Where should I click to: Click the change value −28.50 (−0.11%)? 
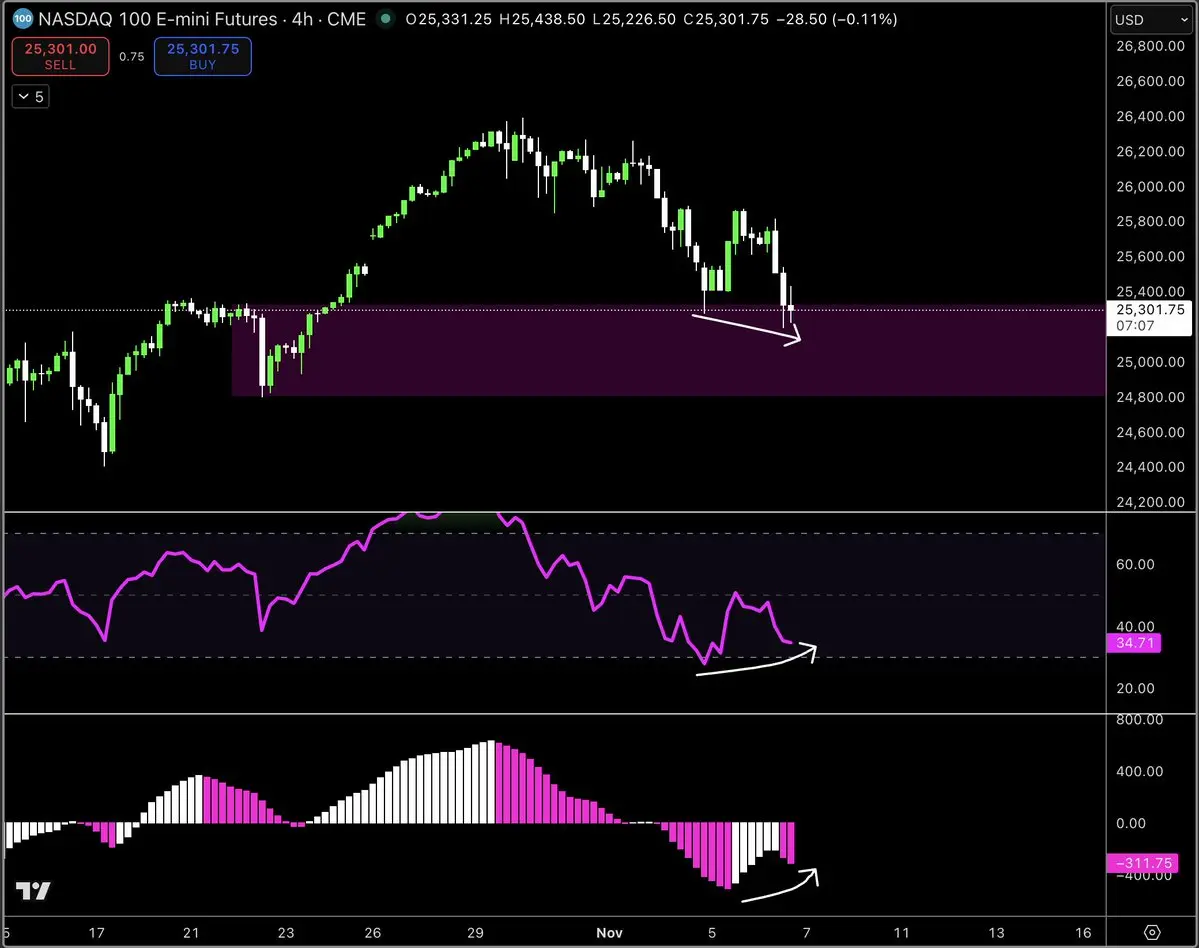pos(836,19)
